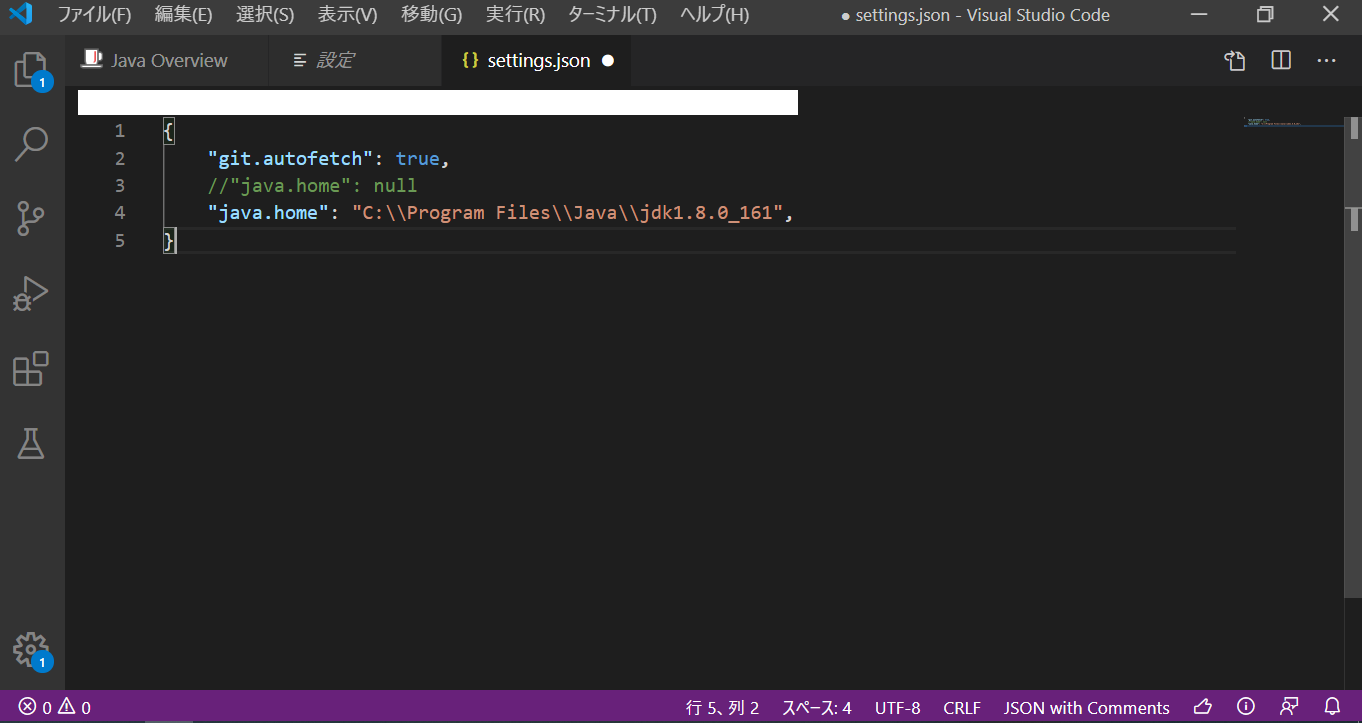The height and width of the screenshot is (723, 1362).
Task: Change language mode JSON with Comments
Action: pos(1087,708)
